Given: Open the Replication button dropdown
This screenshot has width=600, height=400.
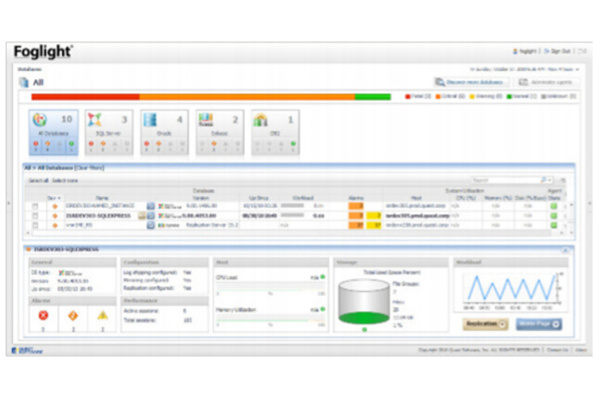Looking at the screenshot, I should pyautogui.click(x=503, y=324).
